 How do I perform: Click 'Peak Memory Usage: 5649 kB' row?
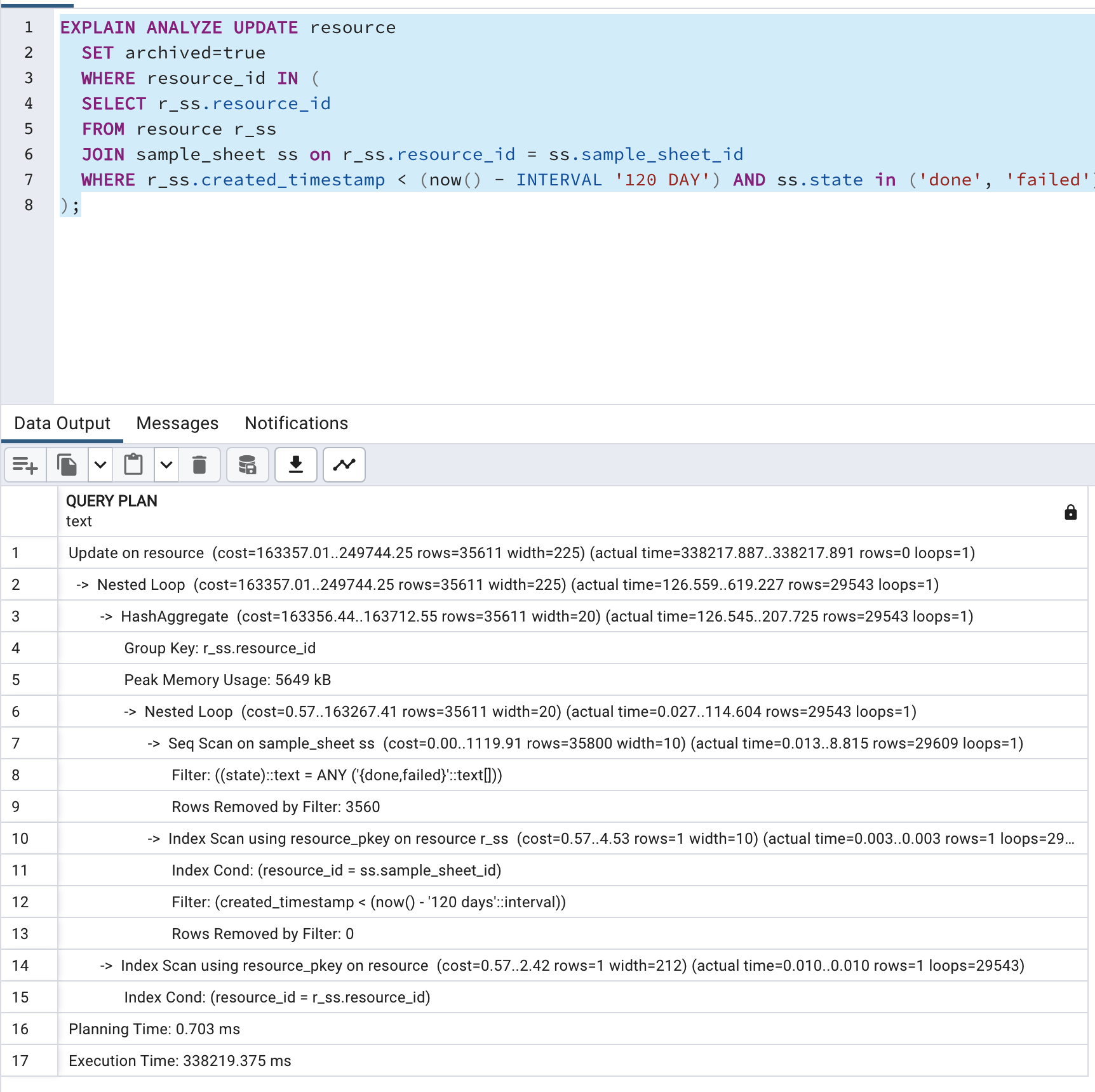pyautogui.click(x=572, y=680)
